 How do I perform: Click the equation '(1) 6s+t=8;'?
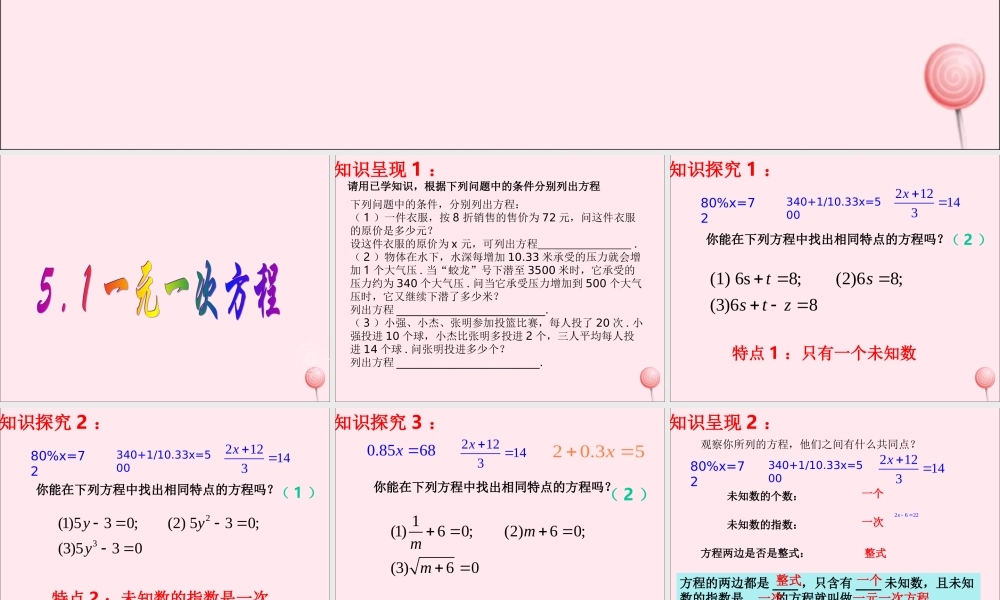tap(755, 279)
